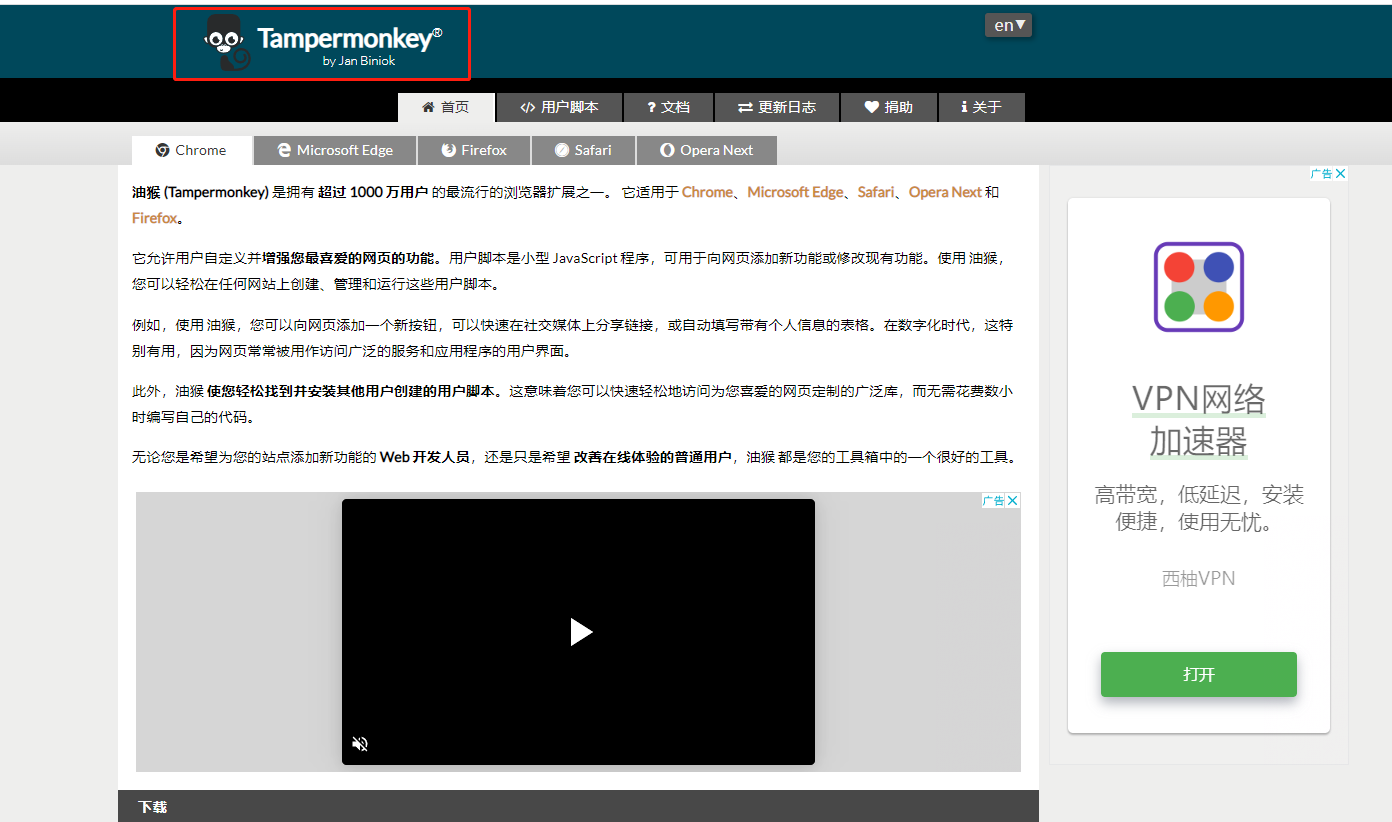Click the 广告 label on the video banner
Viewport: 1392px width, 822px height.
tap(993, 501)
